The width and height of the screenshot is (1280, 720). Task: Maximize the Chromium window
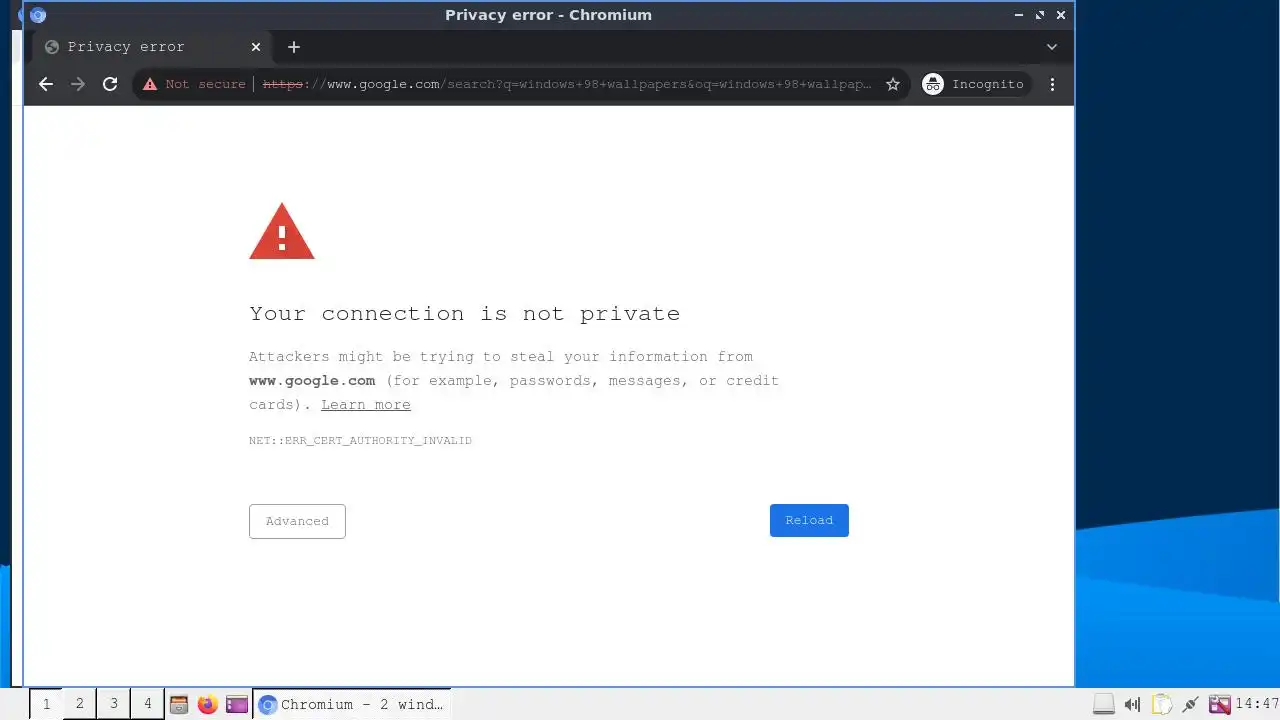click(x=1040, y=15)
